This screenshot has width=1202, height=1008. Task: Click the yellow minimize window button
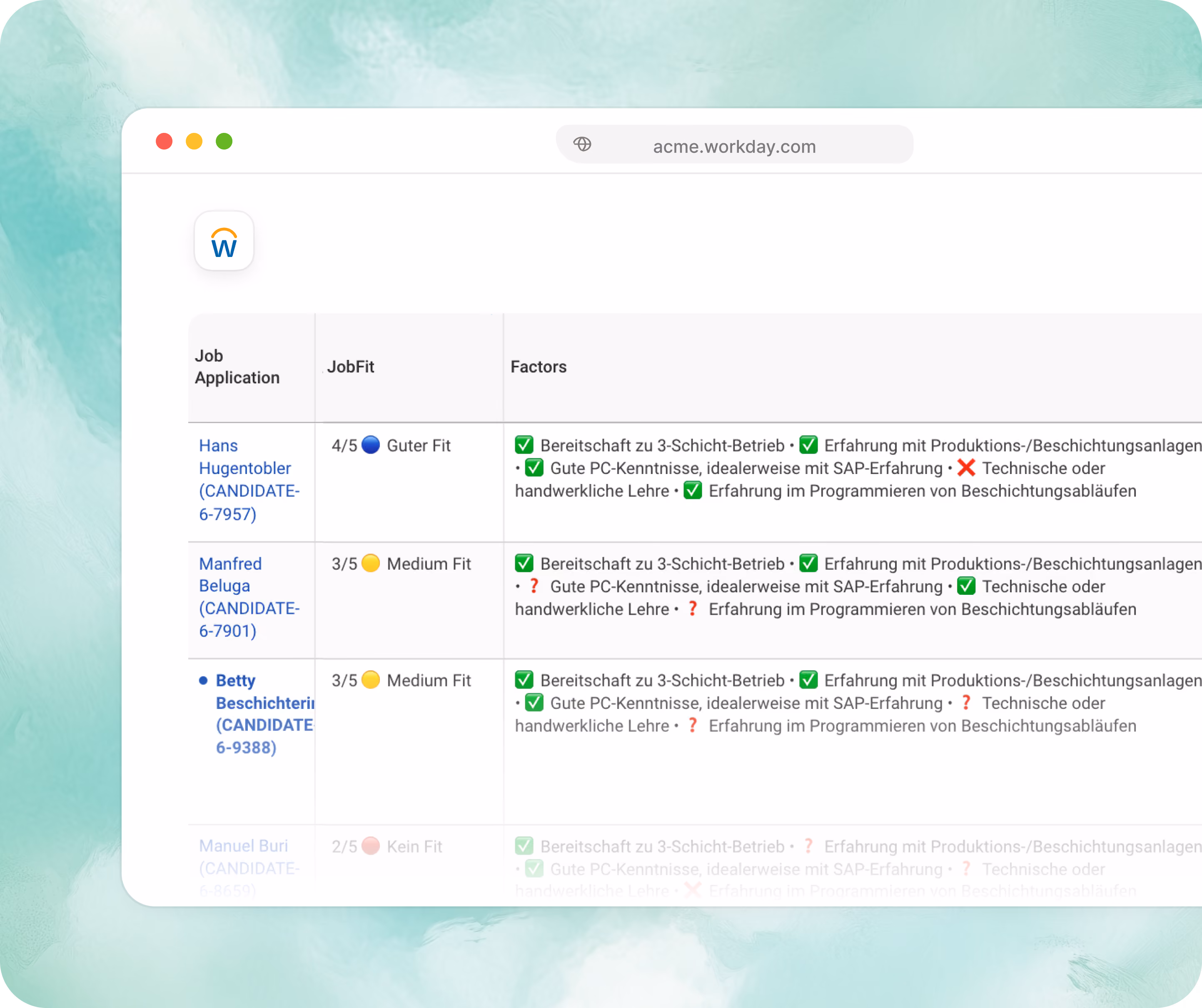pos(194,141)
